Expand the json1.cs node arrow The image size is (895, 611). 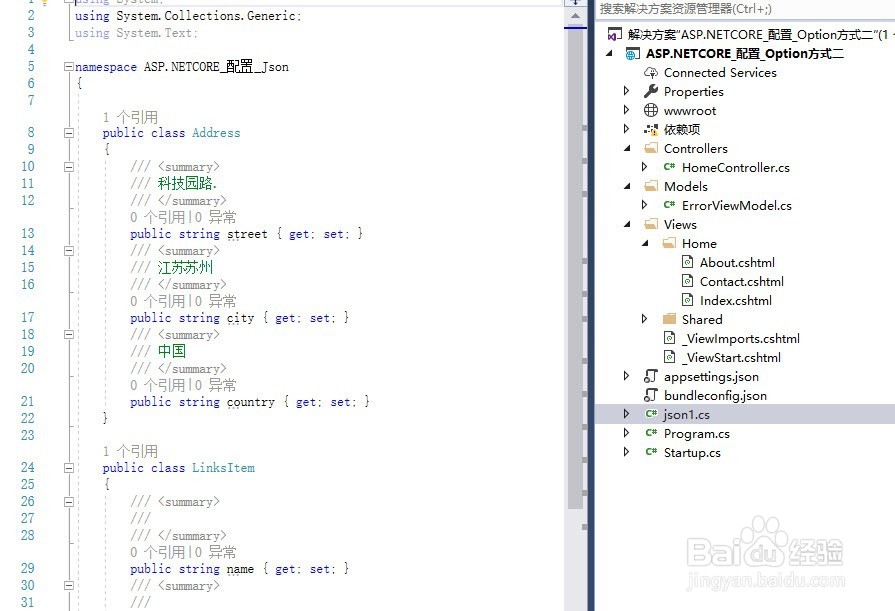click(626, 414)
